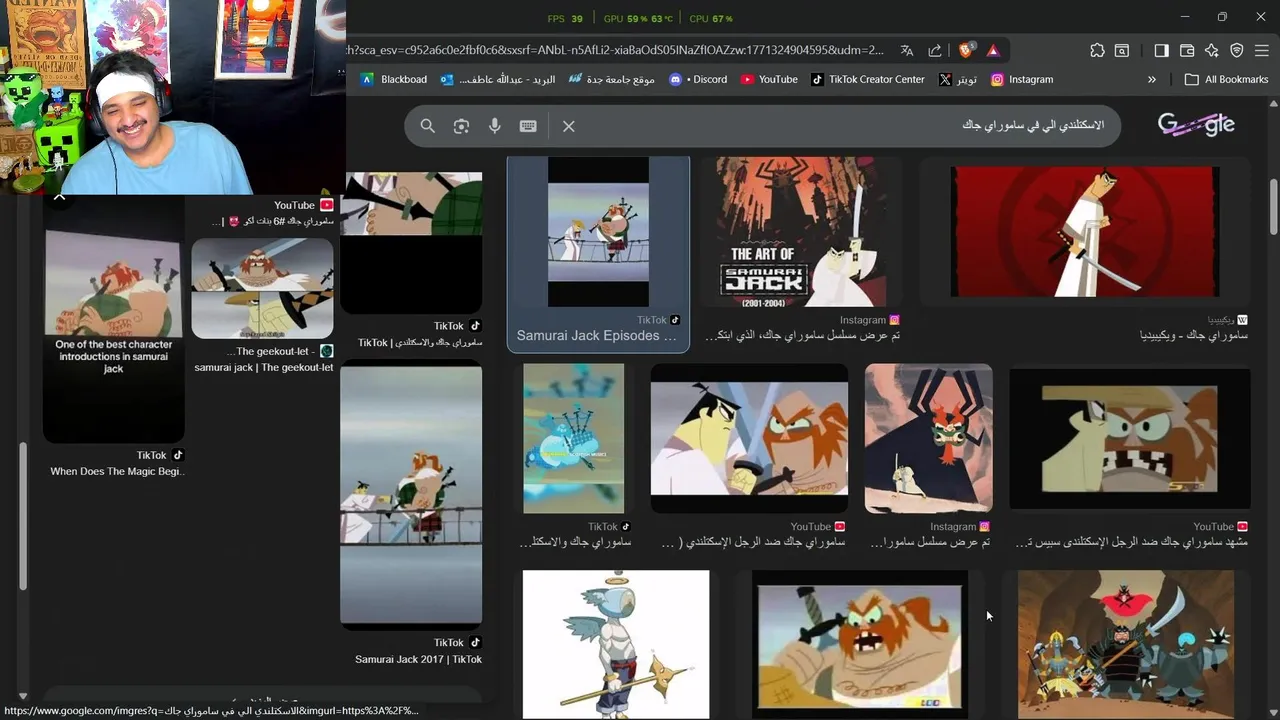Click the search magnifier icon in search box
The image size is (1280, 720).
point(427,126)
